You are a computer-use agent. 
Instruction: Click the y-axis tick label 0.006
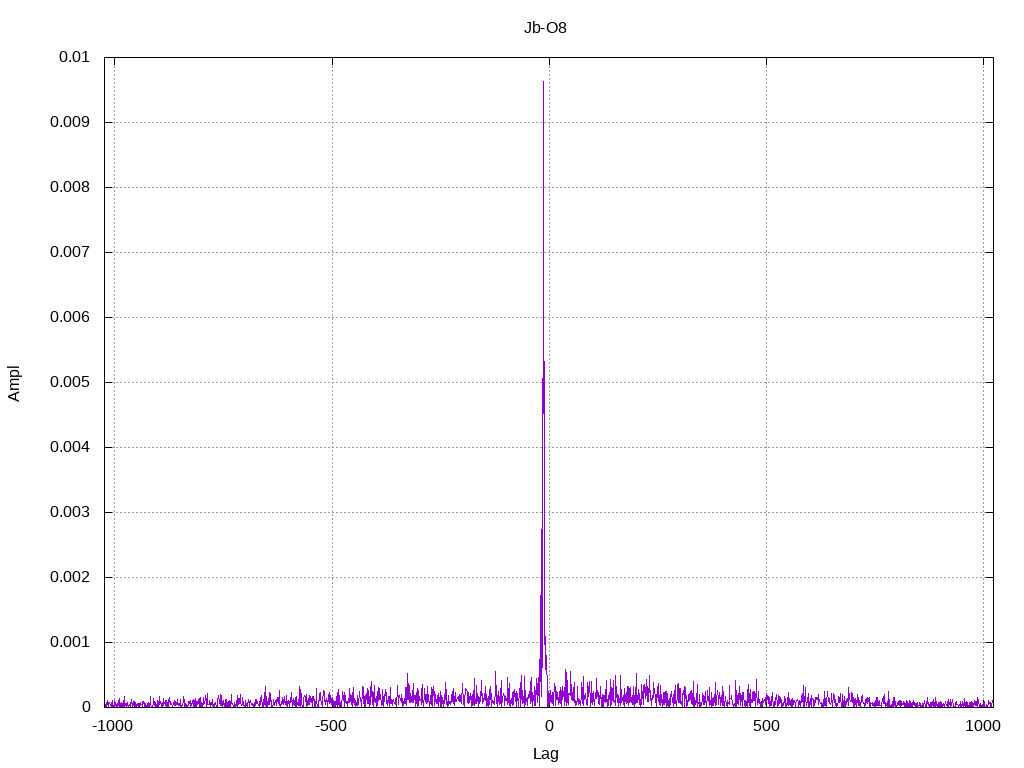point(70,317)
